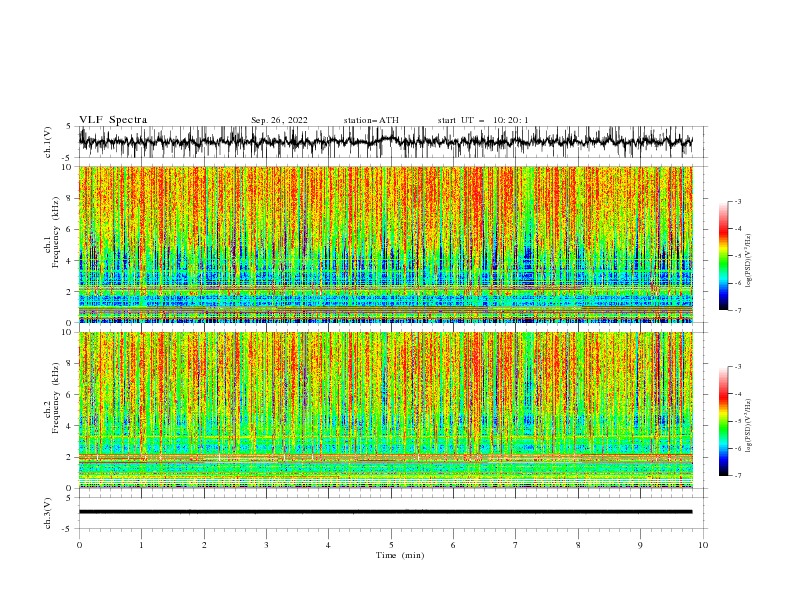Click the time axis tick label 3
Image resolution: width=792 pixels, height=612 pixels.
click(266, 545)
